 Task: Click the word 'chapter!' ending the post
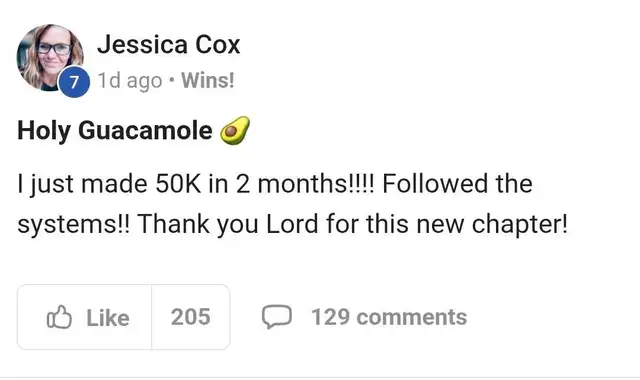coord(520,224)
